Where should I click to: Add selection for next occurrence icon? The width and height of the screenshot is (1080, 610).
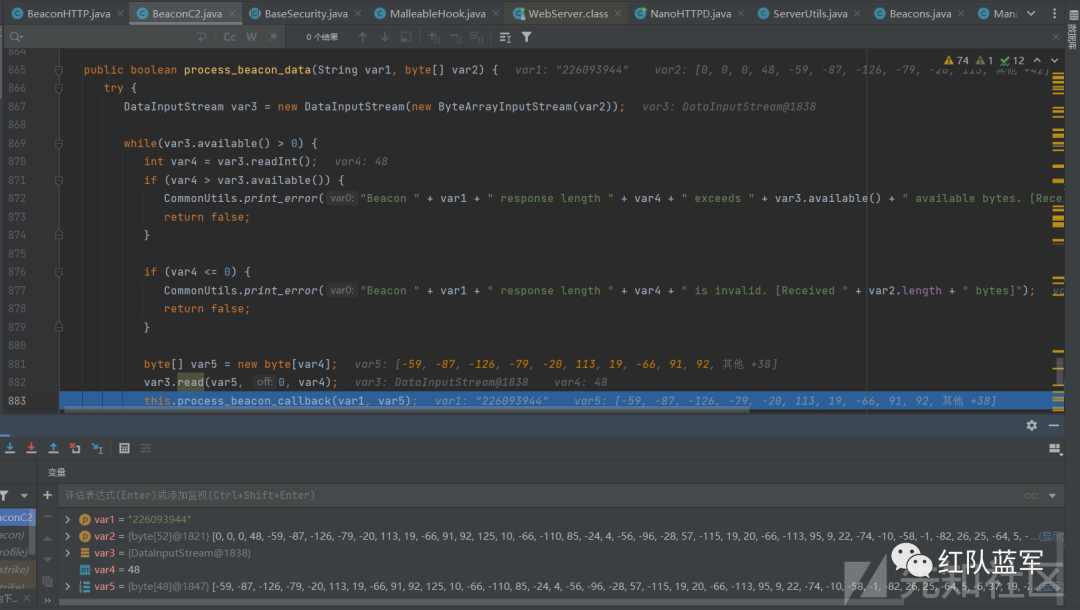tap(434, 37)
